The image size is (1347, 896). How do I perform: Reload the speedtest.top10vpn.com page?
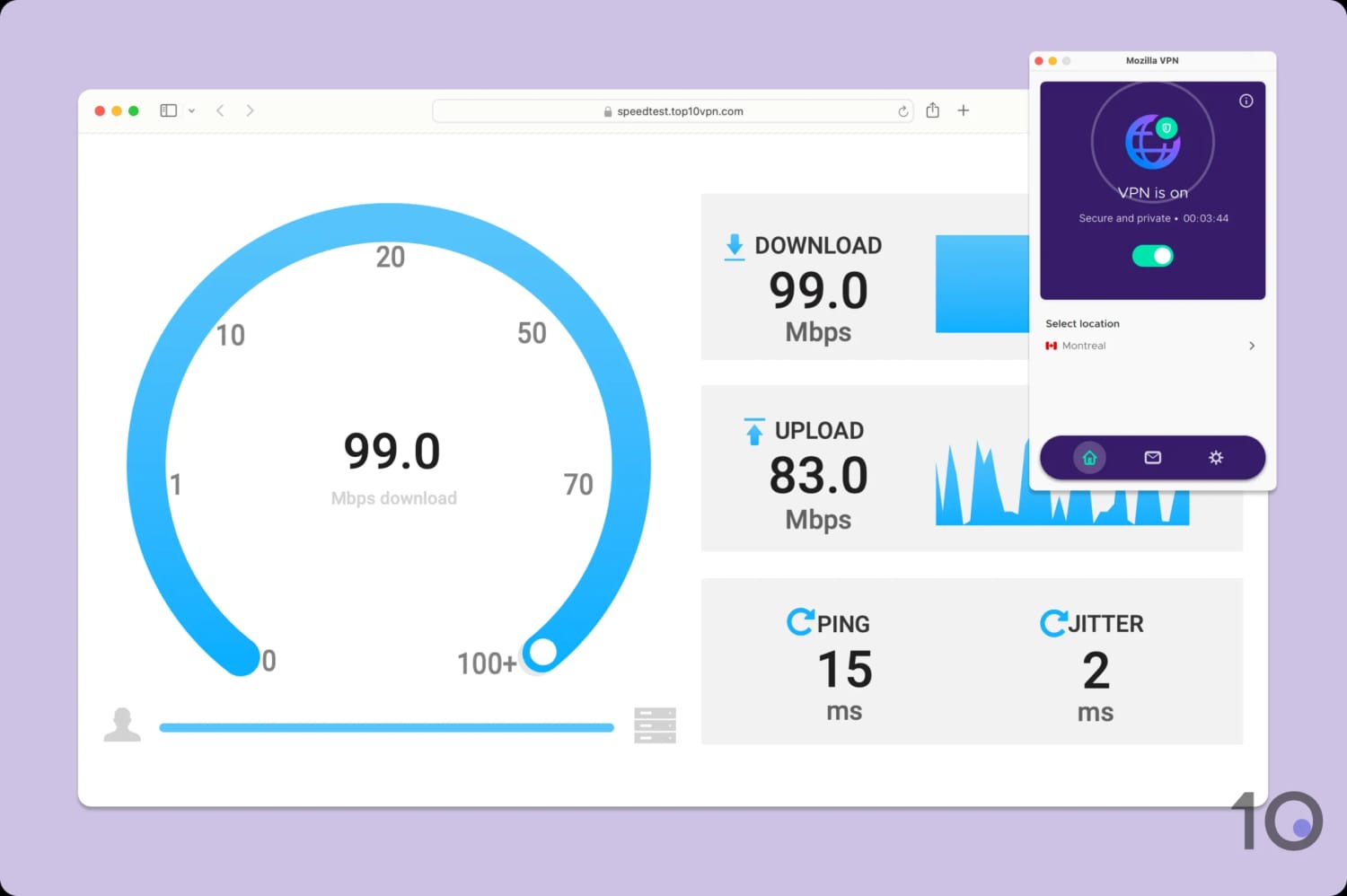902,110
